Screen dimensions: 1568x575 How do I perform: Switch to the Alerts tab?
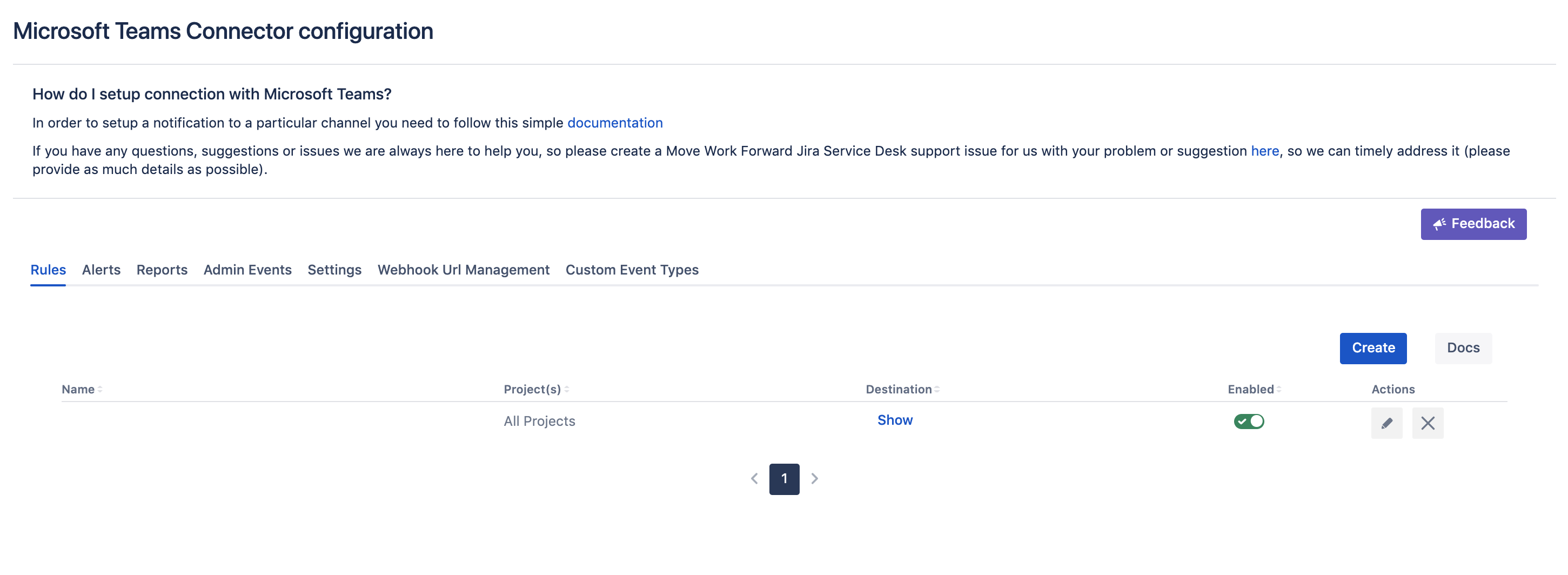click(x=101, y=270)
